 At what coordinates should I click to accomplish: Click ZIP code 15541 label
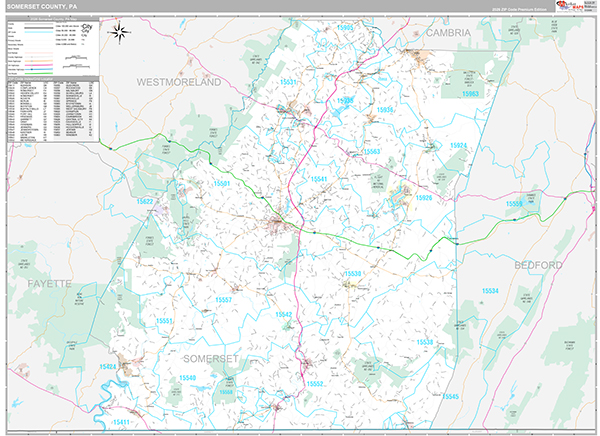(319, 179)
